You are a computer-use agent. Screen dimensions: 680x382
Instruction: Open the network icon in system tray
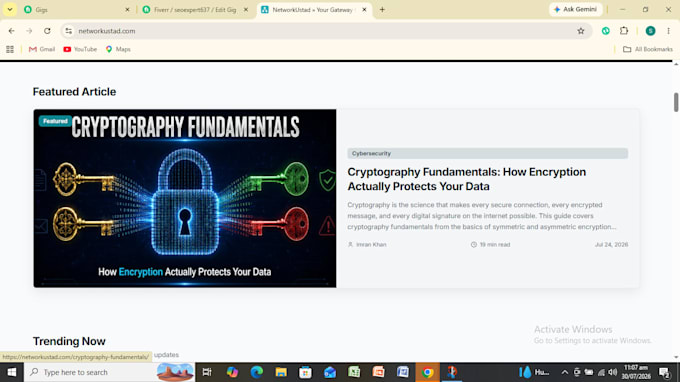pyautogui.click(x=601, y=372)
